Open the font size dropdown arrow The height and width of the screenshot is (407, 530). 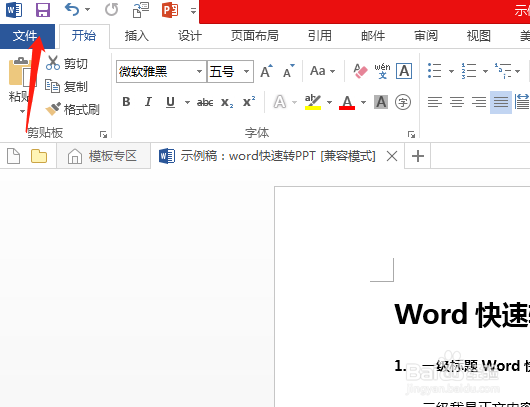tap(247, 72)
